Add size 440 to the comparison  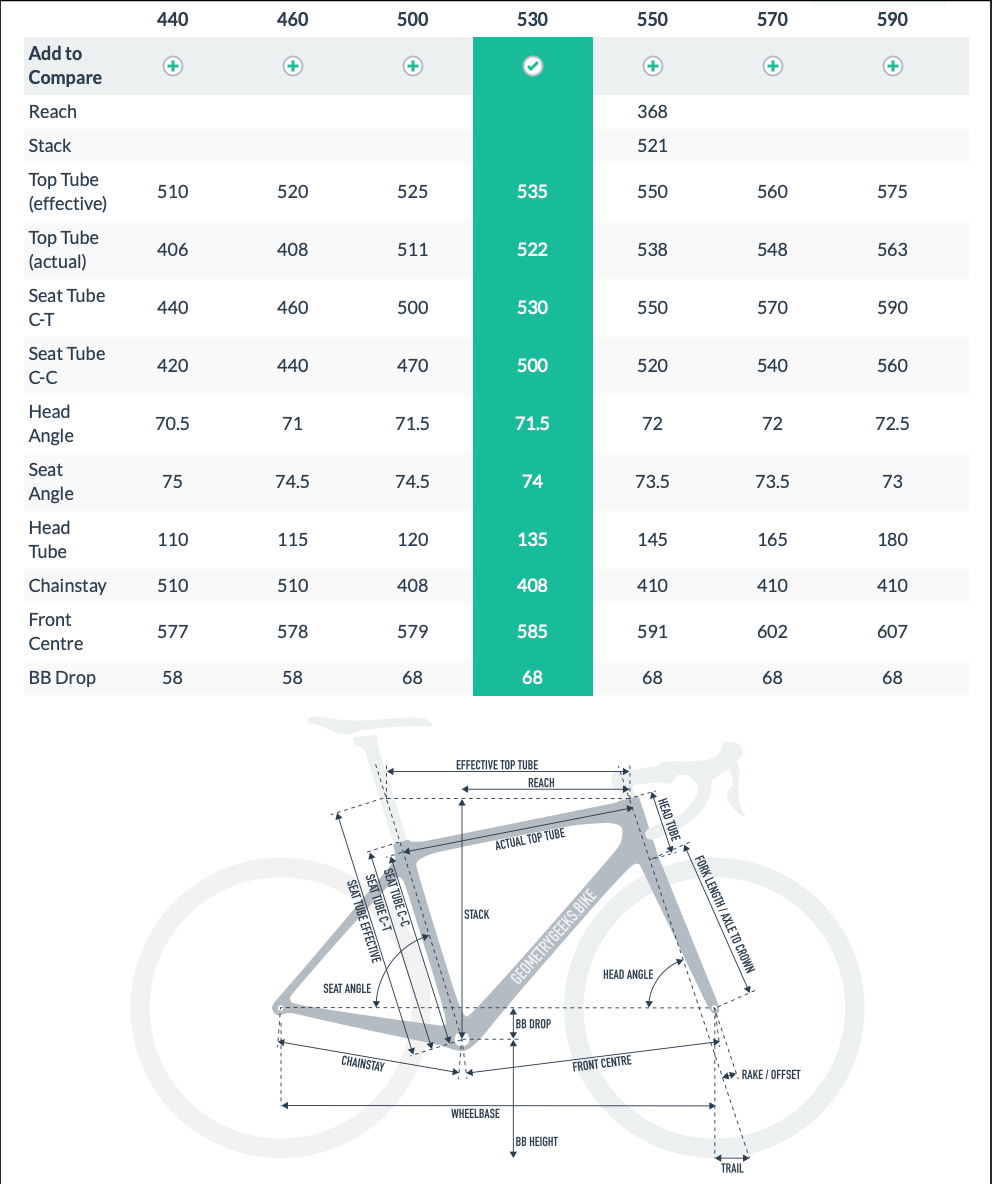172,66
